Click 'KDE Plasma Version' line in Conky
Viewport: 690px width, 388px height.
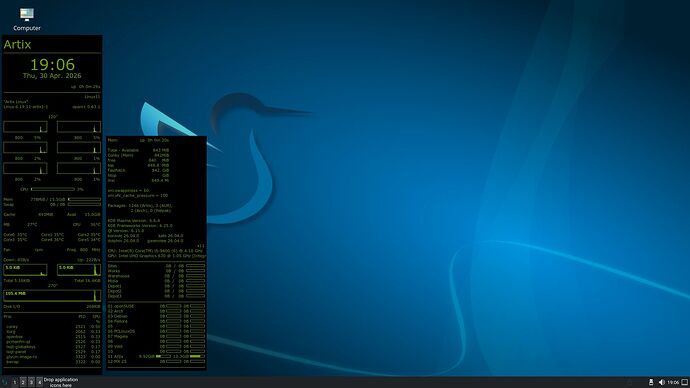tap(134, 220)
